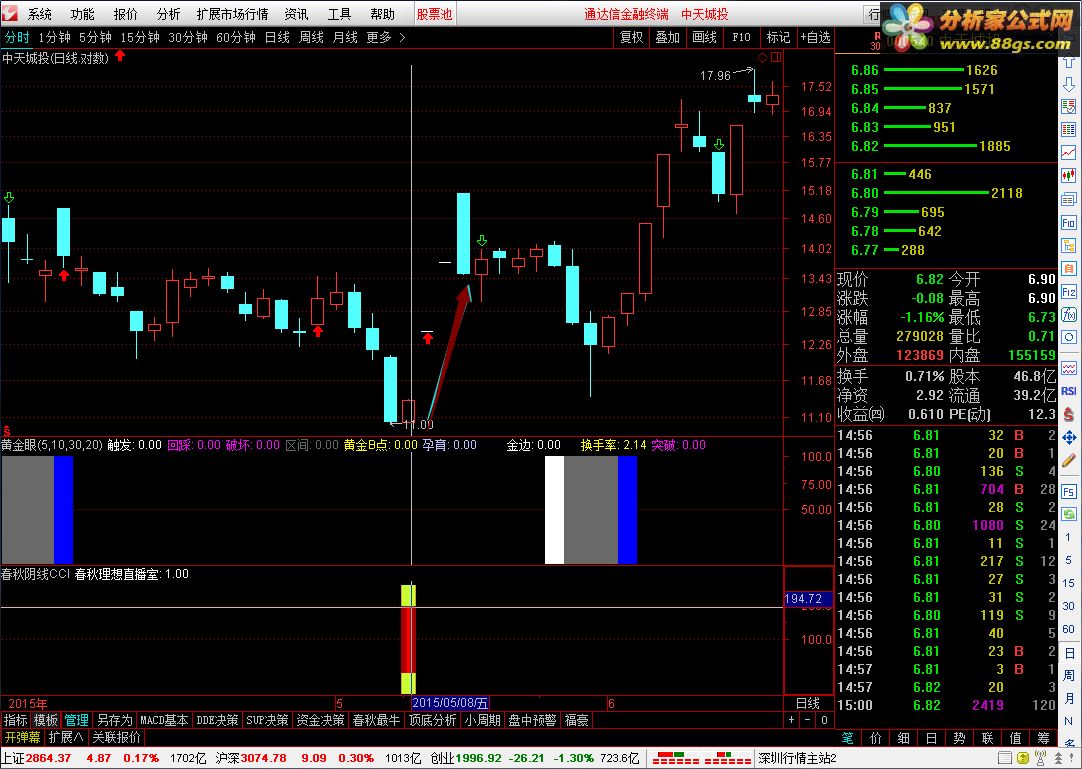Switch to 周线 chart tab

(x=311, y=37)
